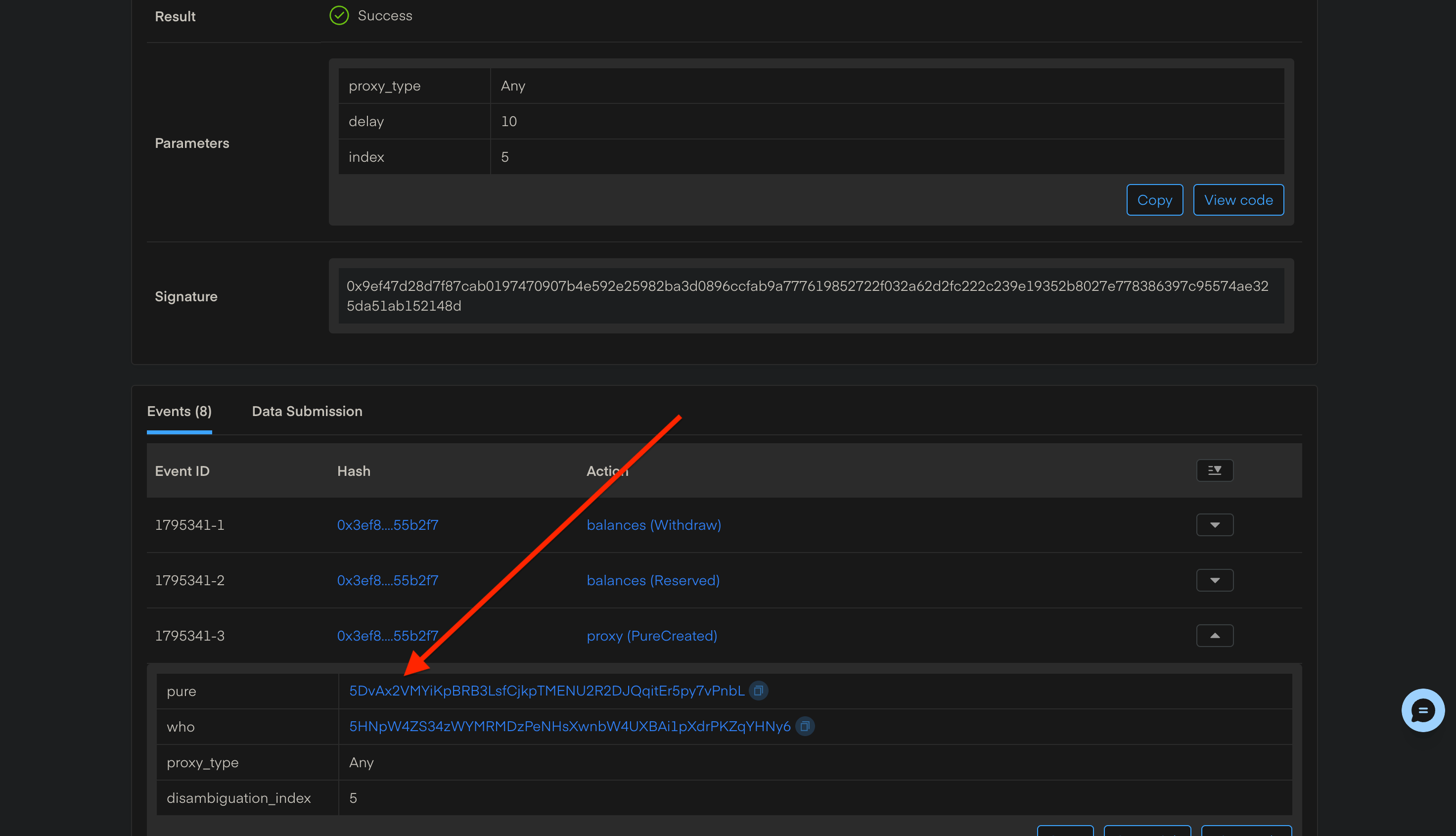Open the chat support bubble icon
The height and width of the screenshot is (836, 1456).
point(1422,710)
